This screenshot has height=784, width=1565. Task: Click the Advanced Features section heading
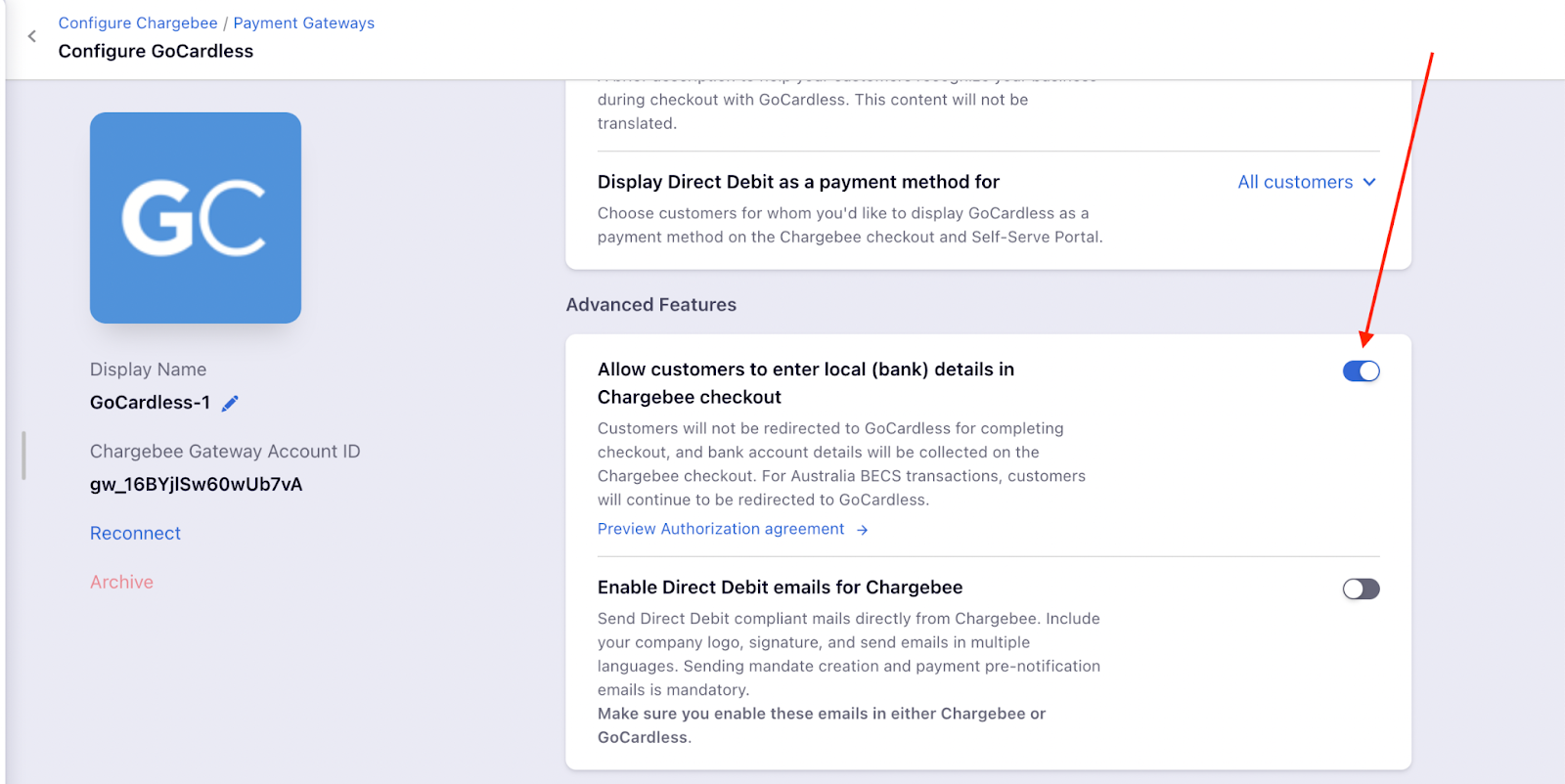pos(650,305)
